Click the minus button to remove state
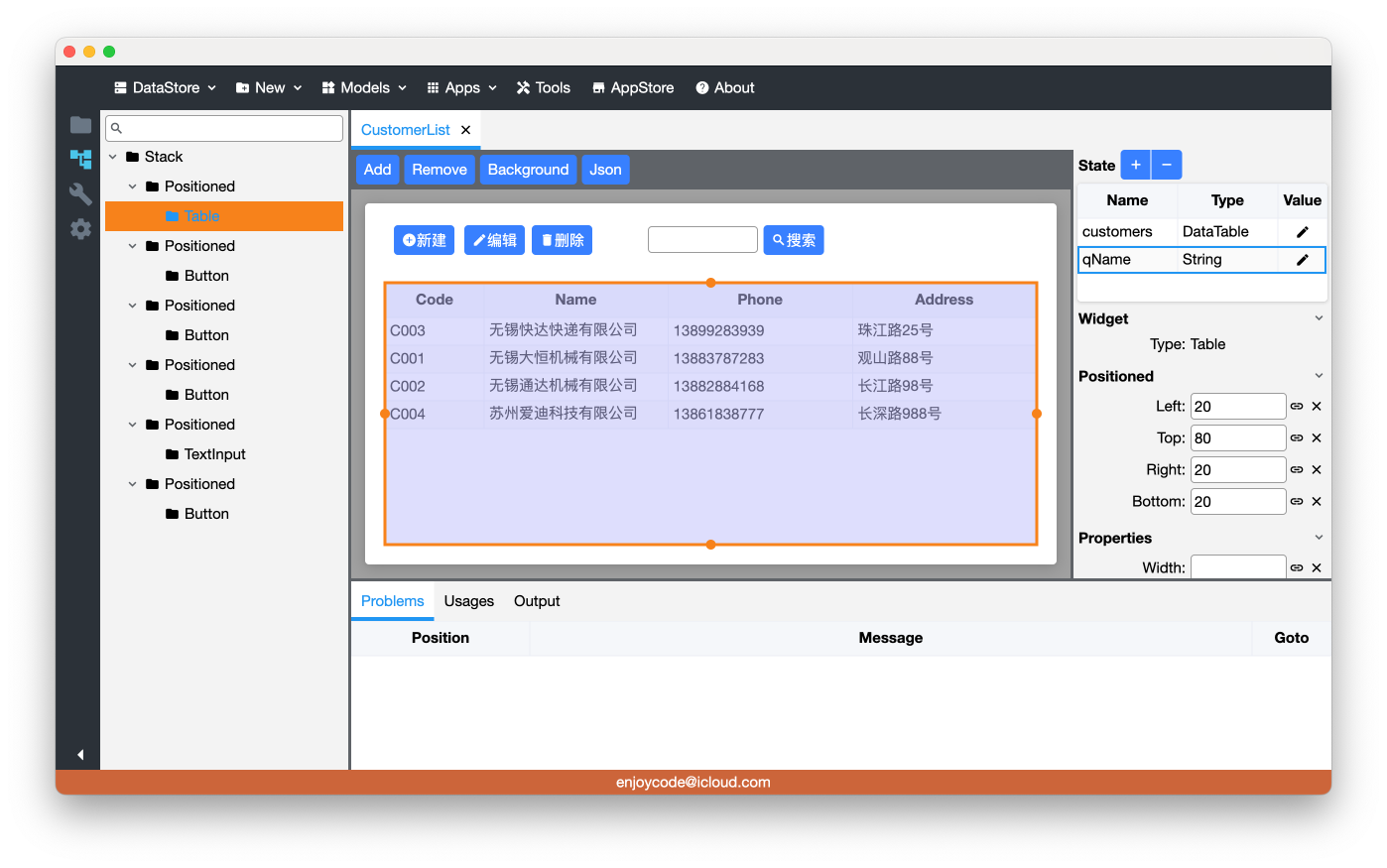The width and height of the screenshot is (1387, 868). (x=1167, y=165)
